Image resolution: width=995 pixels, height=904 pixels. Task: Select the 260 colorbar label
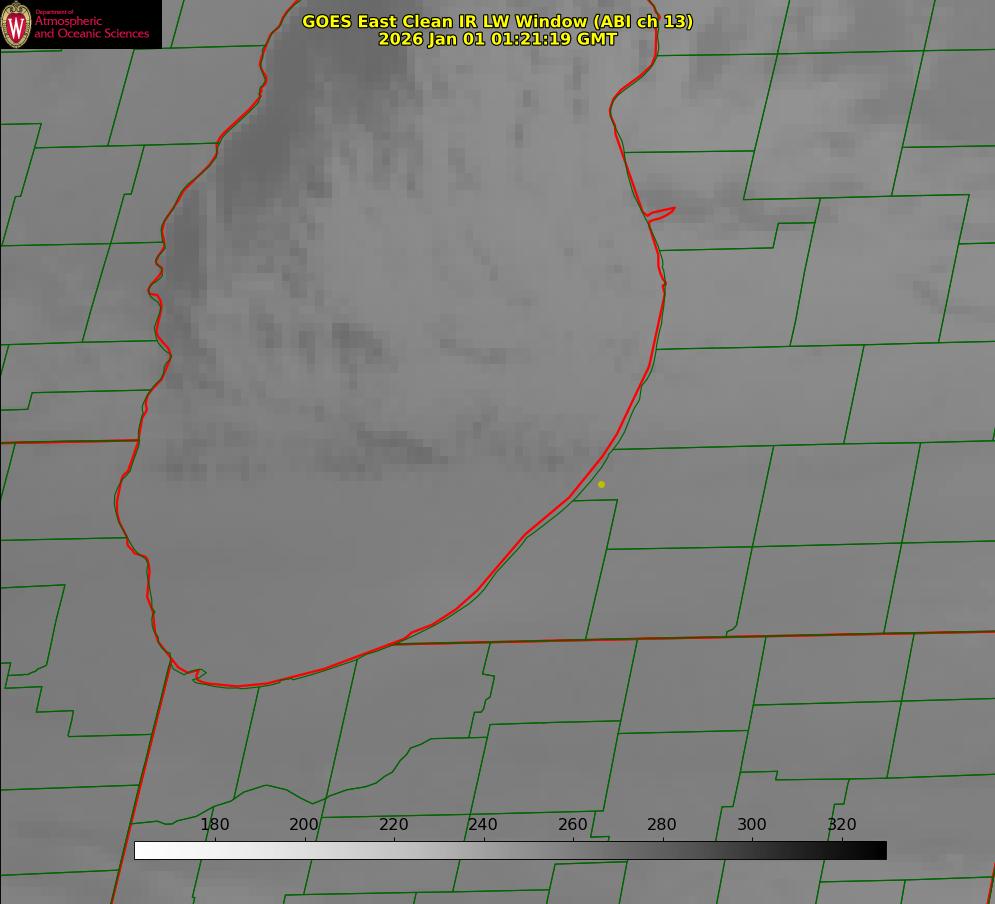pyautogui.click(x=573, y=824)
